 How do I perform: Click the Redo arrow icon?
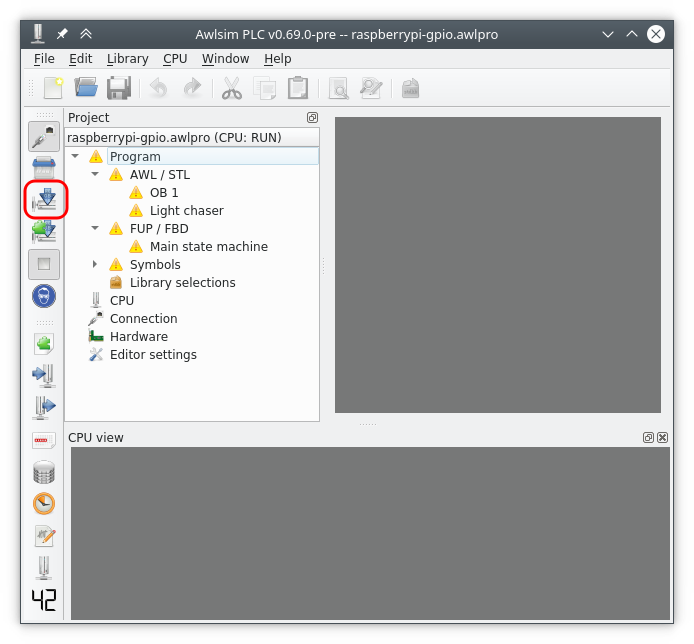coord(192,88)
